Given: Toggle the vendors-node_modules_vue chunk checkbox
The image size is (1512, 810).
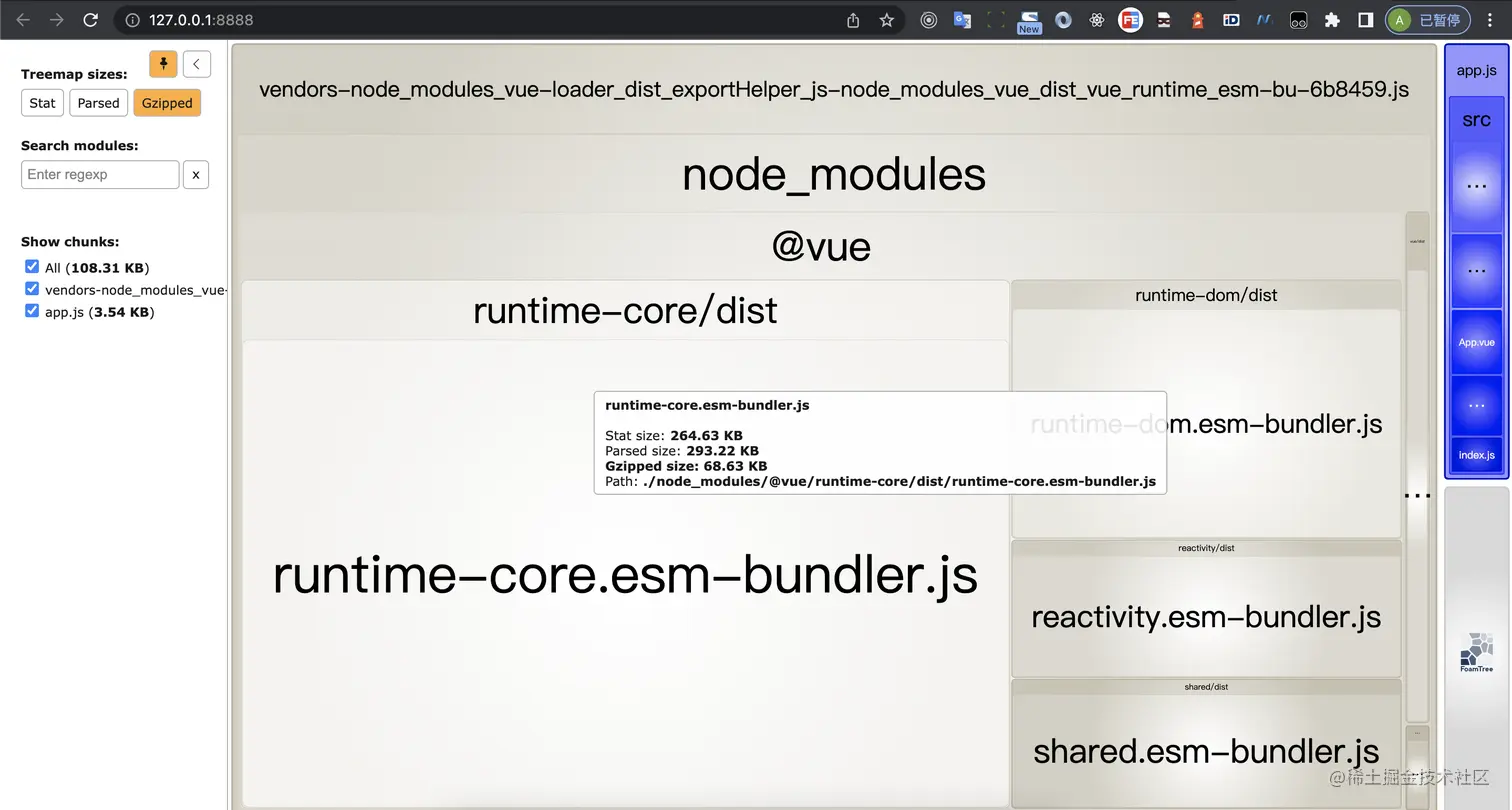Looking at the screenshot, I should pyautogui.click(x=32, y=289).
